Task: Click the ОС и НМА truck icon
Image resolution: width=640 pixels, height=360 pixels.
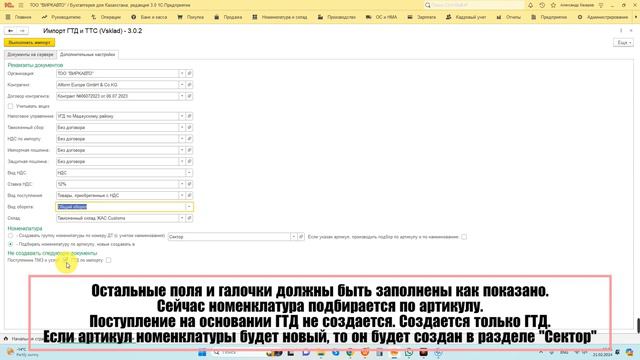Action: point(369,17)
